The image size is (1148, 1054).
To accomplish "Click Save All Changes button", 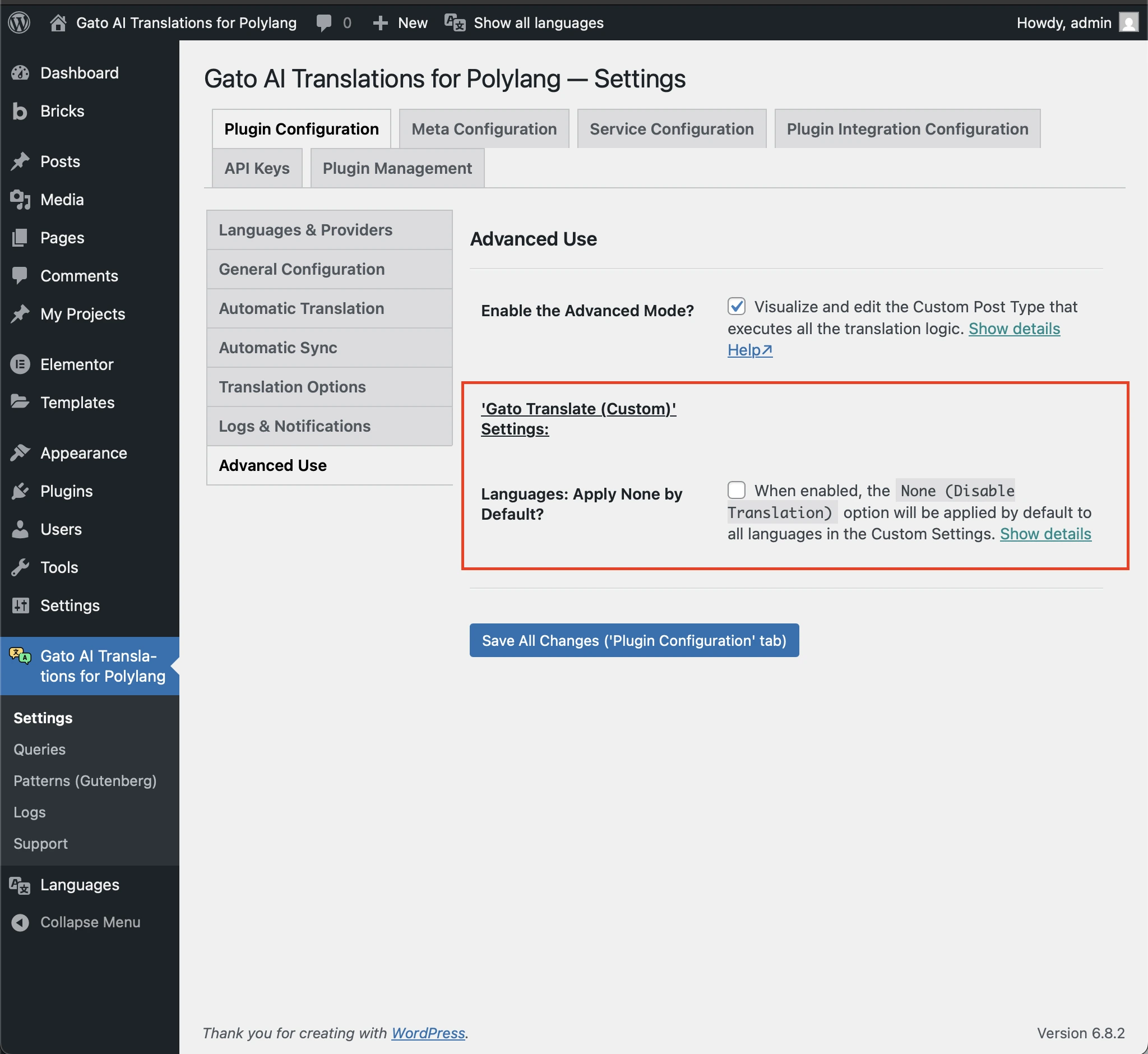I will (x=633, y=640).
